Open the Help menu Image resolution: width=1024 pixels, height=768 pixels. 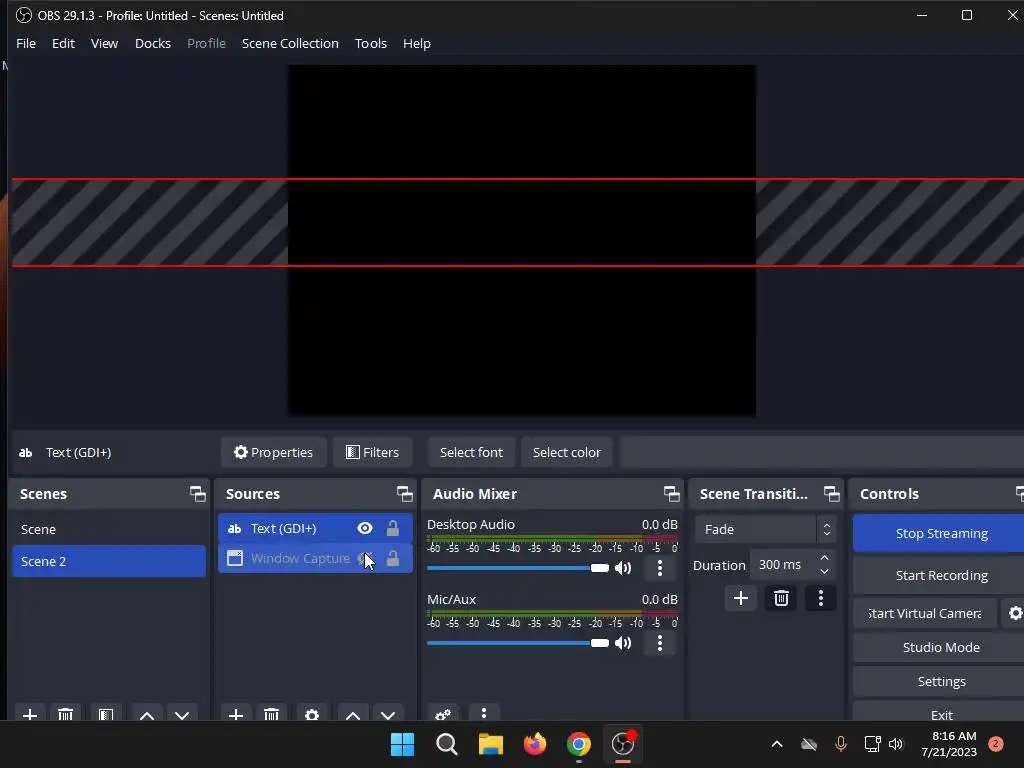[x=417, y=43]
